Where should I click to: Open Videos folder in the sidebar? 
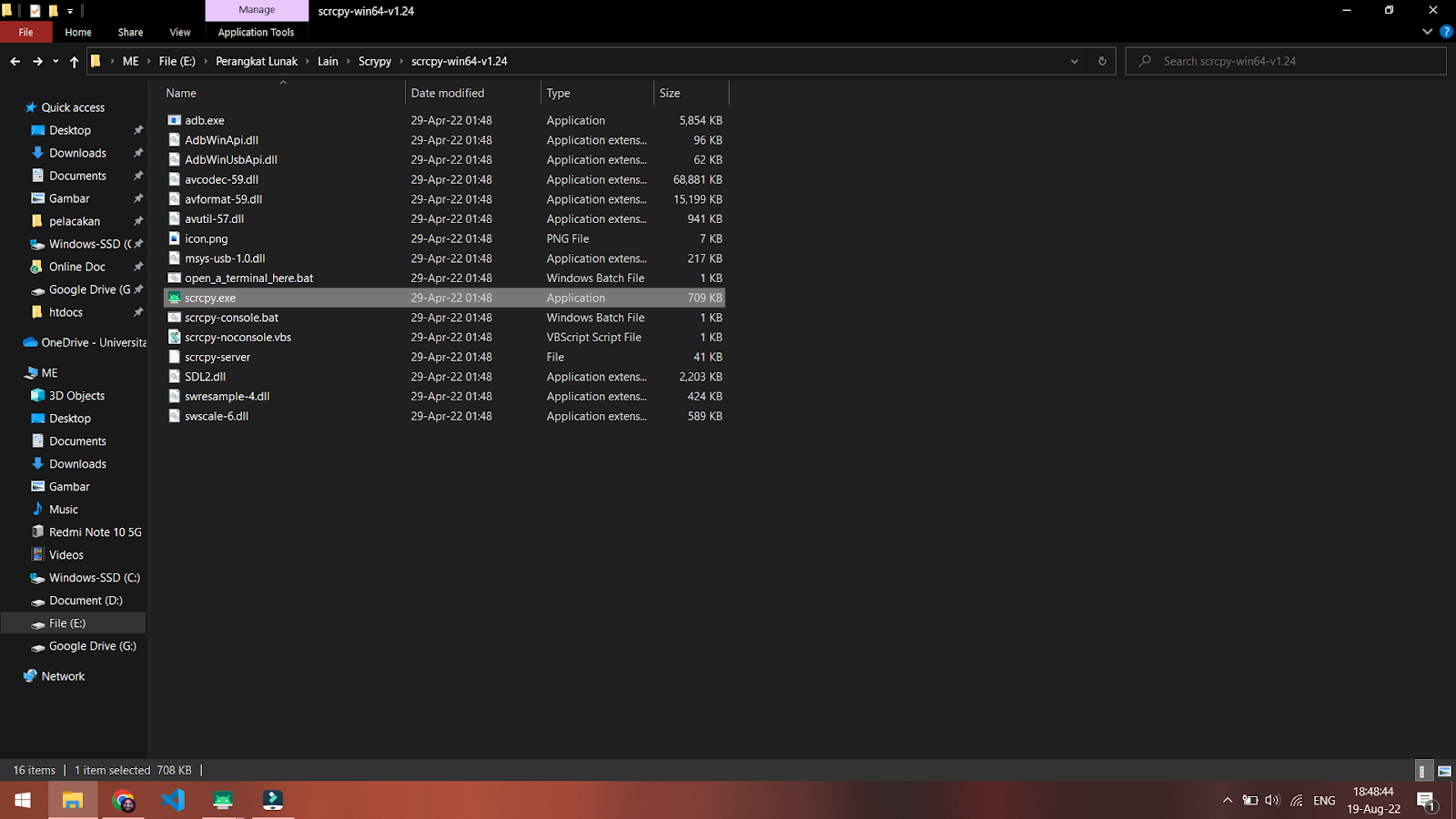point(66,555)
